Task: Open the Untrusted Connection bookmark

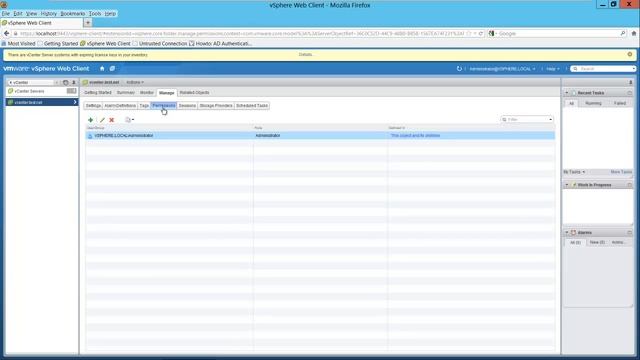Action: (159, 43)
